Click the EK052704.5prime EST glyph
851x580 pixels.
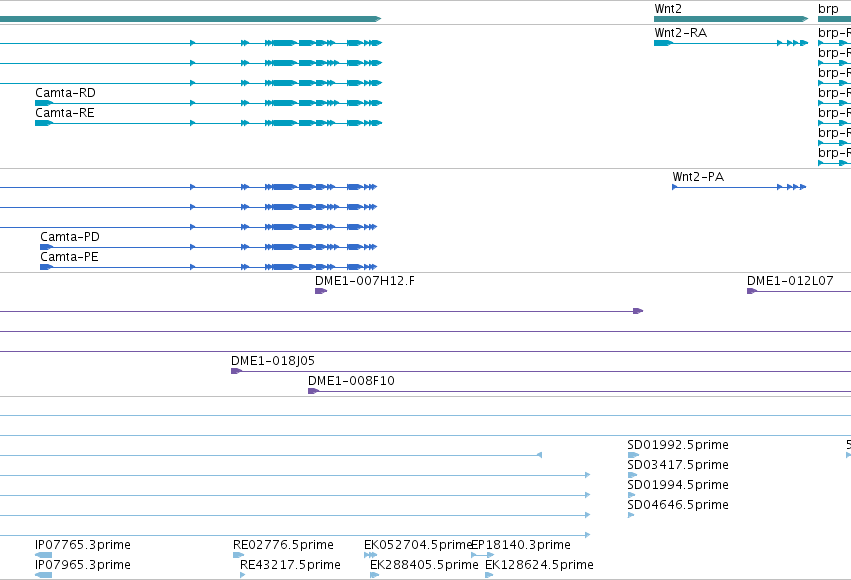click(371, 555)
